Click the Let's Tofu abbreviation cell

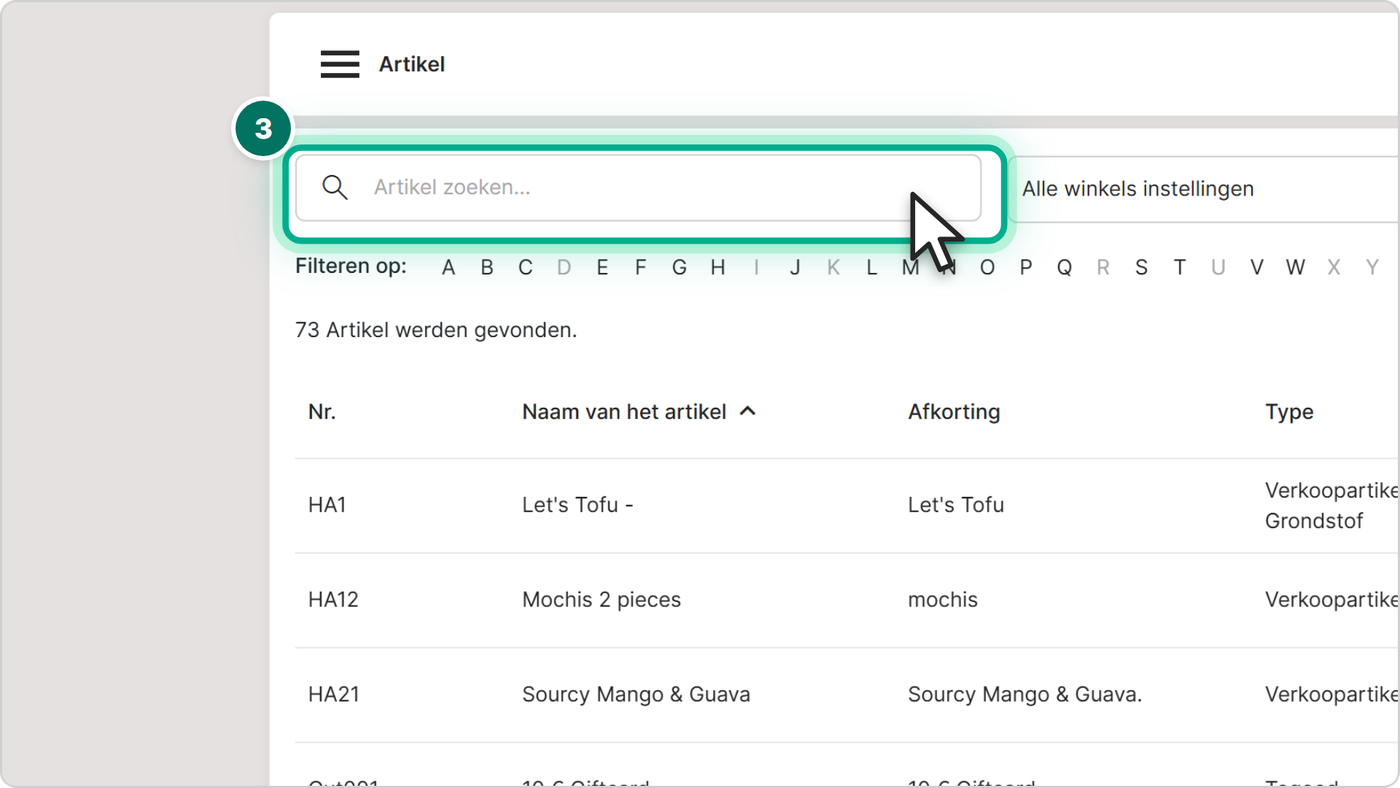pyautogui.click(x=956, y=505)
